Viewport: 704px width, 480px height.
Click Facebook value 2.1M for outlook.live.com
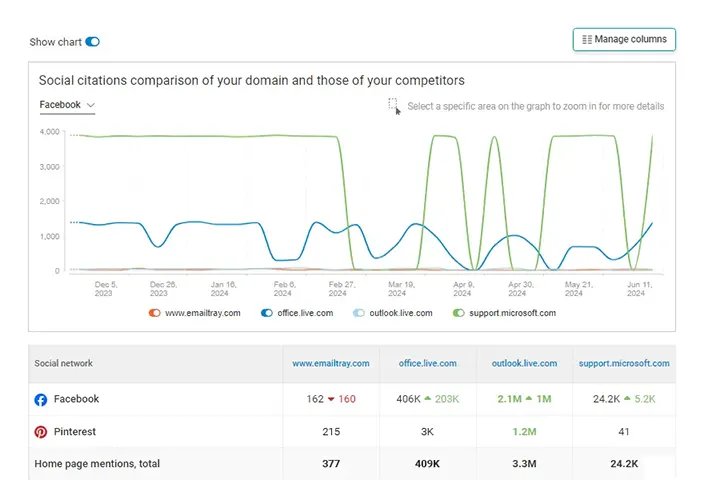coord(510,399)
